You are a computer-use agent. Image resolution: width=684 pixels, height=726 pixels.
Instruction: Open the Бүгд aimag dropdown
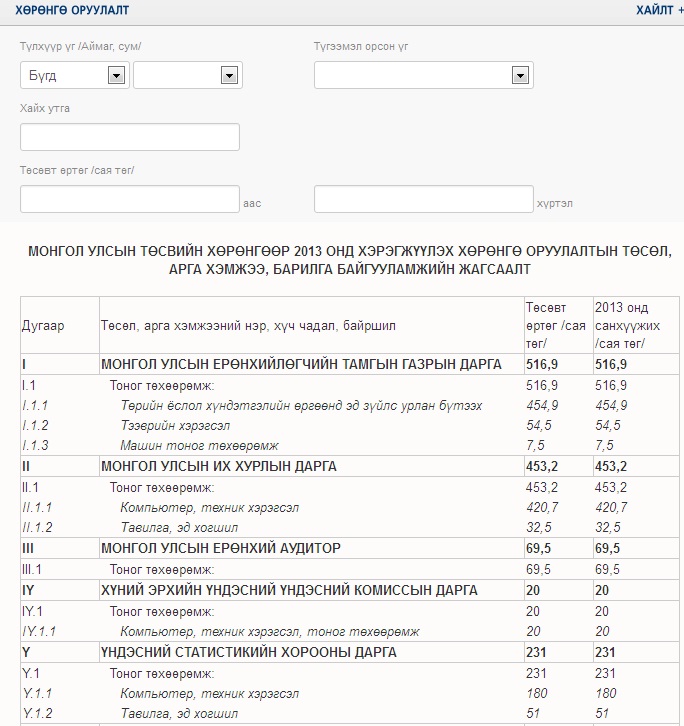coord(75,76)
